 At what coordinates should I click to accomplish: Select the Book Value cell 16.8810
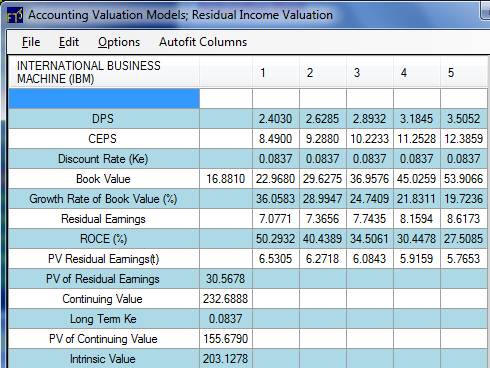coord(226,179)
